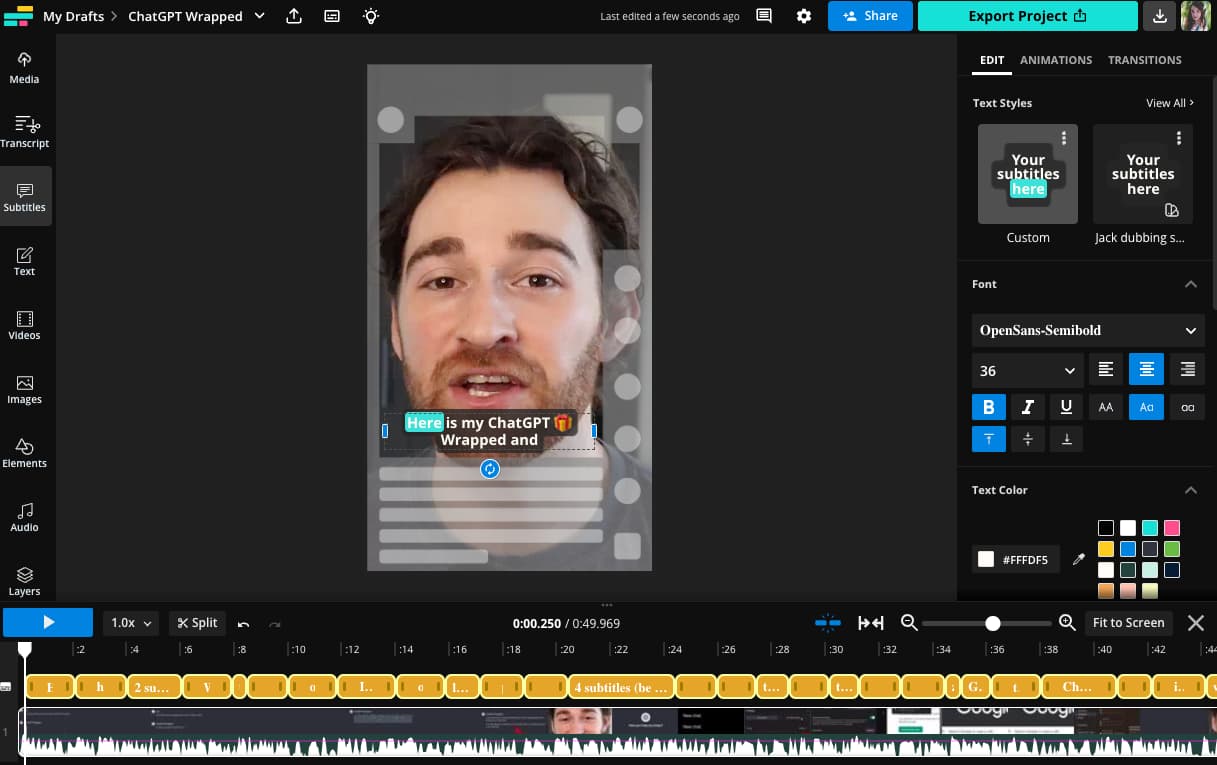Toggle underline formatting

tap(1067, 407)
